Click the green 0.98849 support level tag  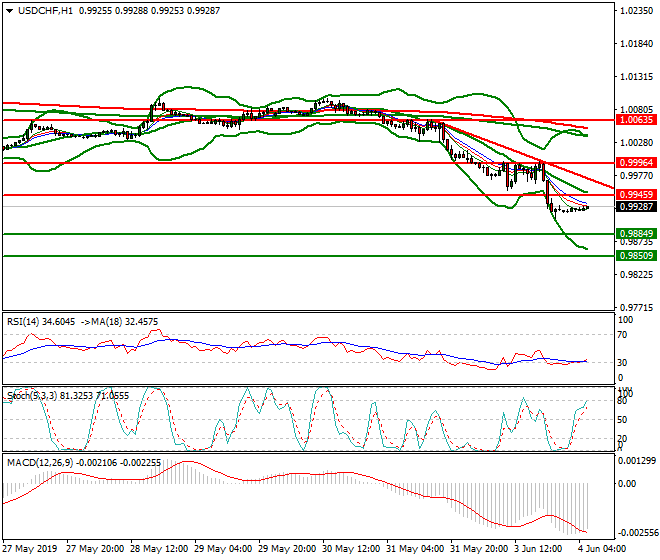click(636, 234)
